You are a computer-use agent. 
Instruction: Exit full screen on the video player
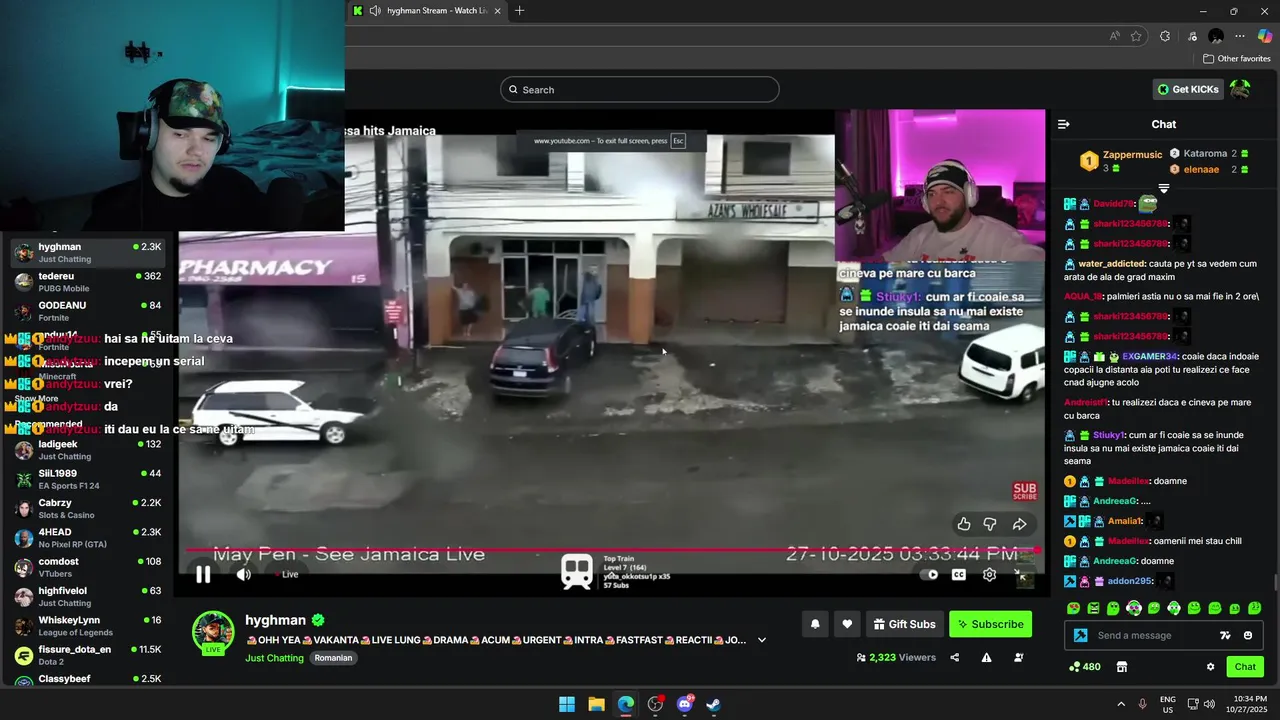tap(1021, 574)
